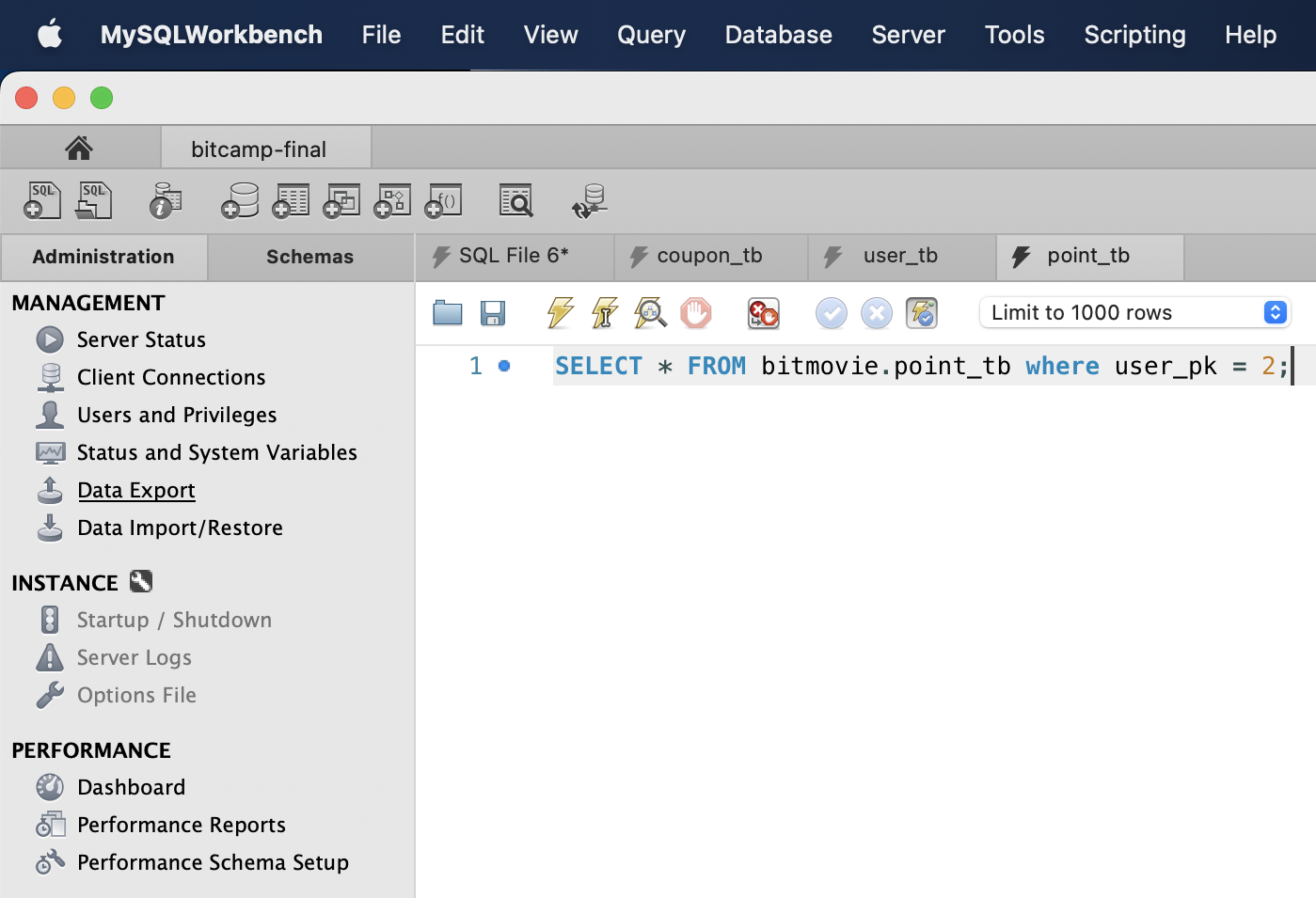
Task: Open the home screen tab
Action: (x=80, y=148)
